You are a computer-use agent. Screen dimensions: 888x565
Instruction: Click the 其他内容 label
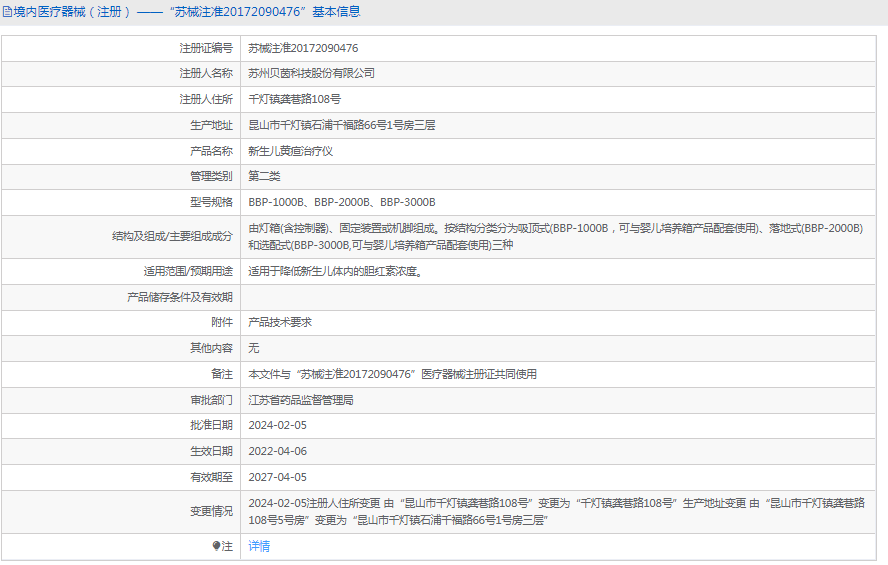tap(211, 349)
